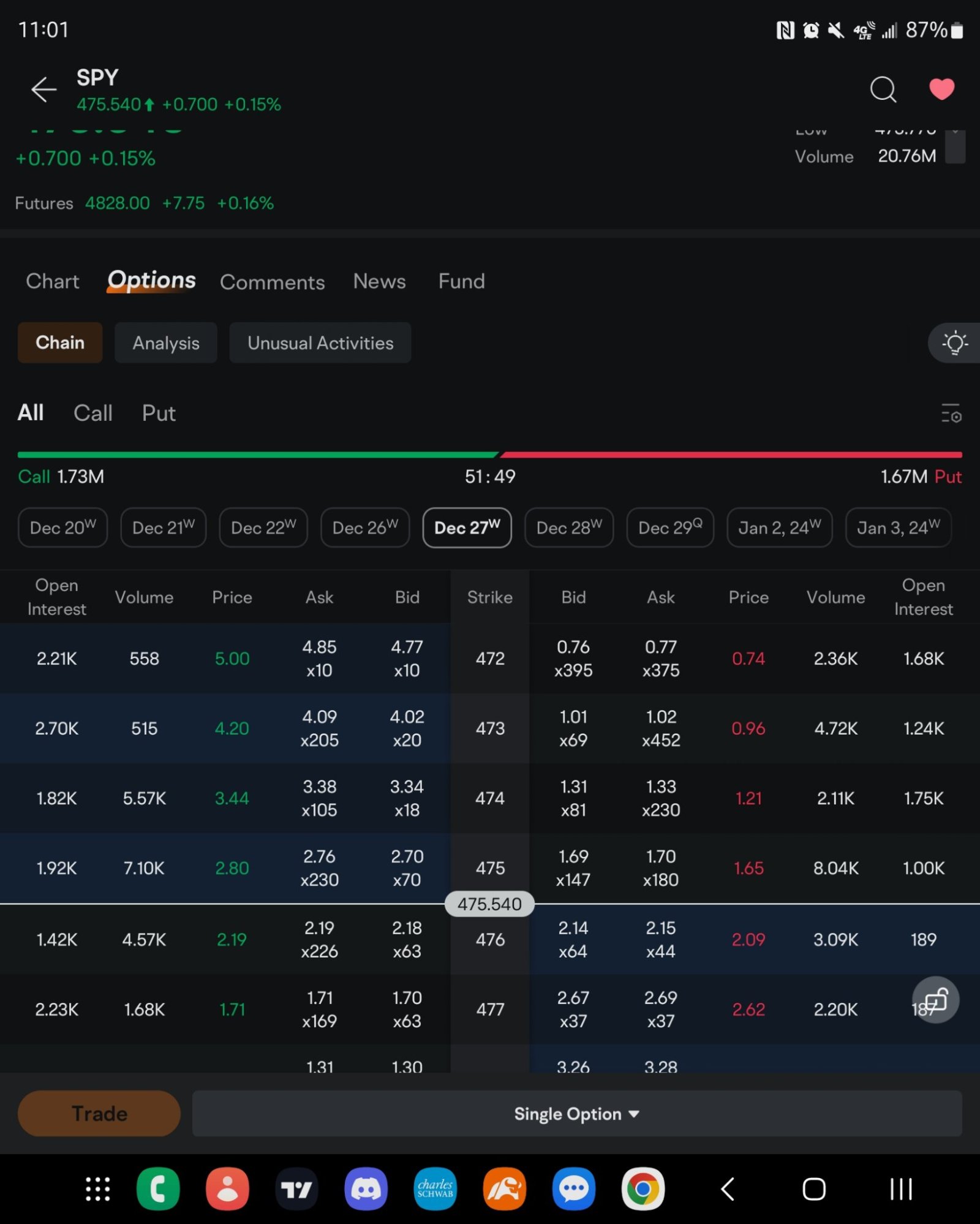Select Jan 3, 24 weekly expiration

[x=899, y=527]
